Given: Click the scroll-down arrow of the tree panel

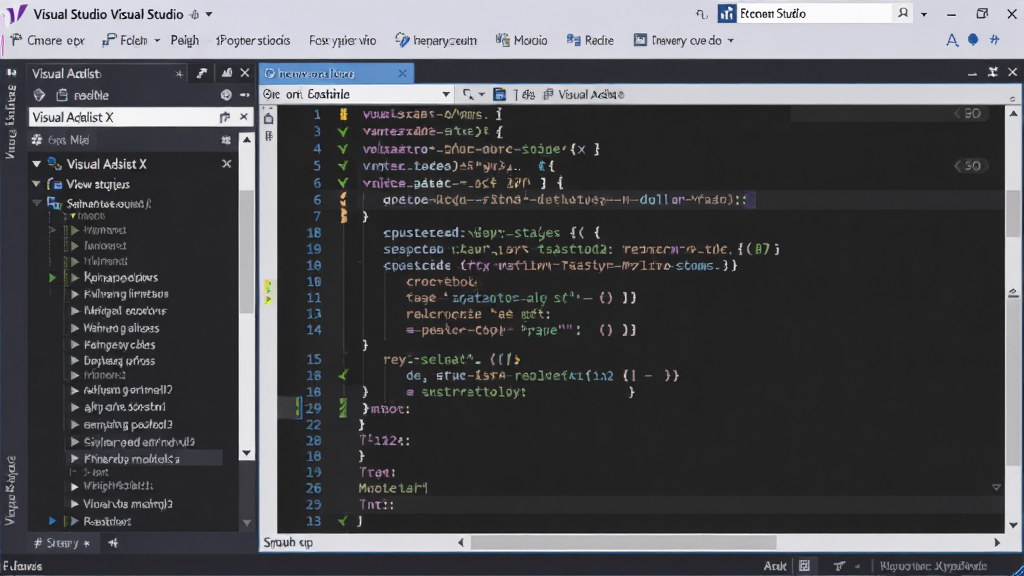Looking at the screenshot, I should (246, 453).
